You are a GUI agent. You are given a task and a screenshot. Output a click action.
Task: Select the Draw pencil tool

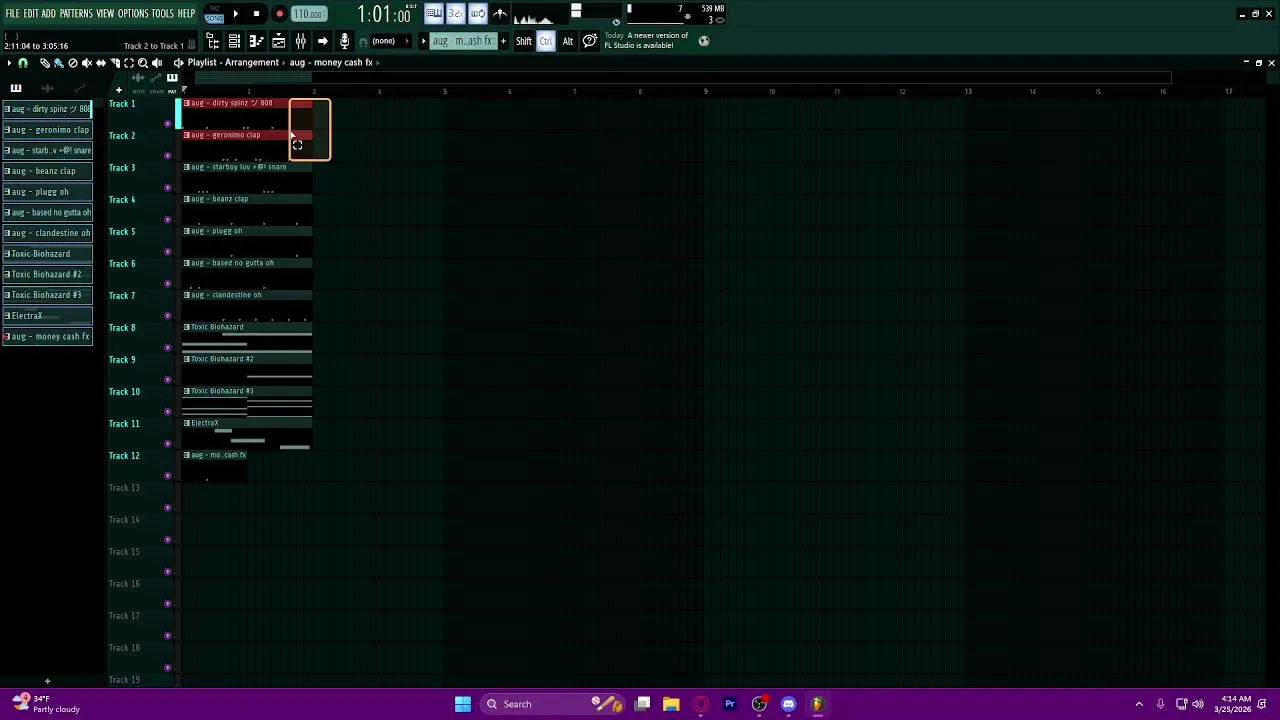point(45,63)
